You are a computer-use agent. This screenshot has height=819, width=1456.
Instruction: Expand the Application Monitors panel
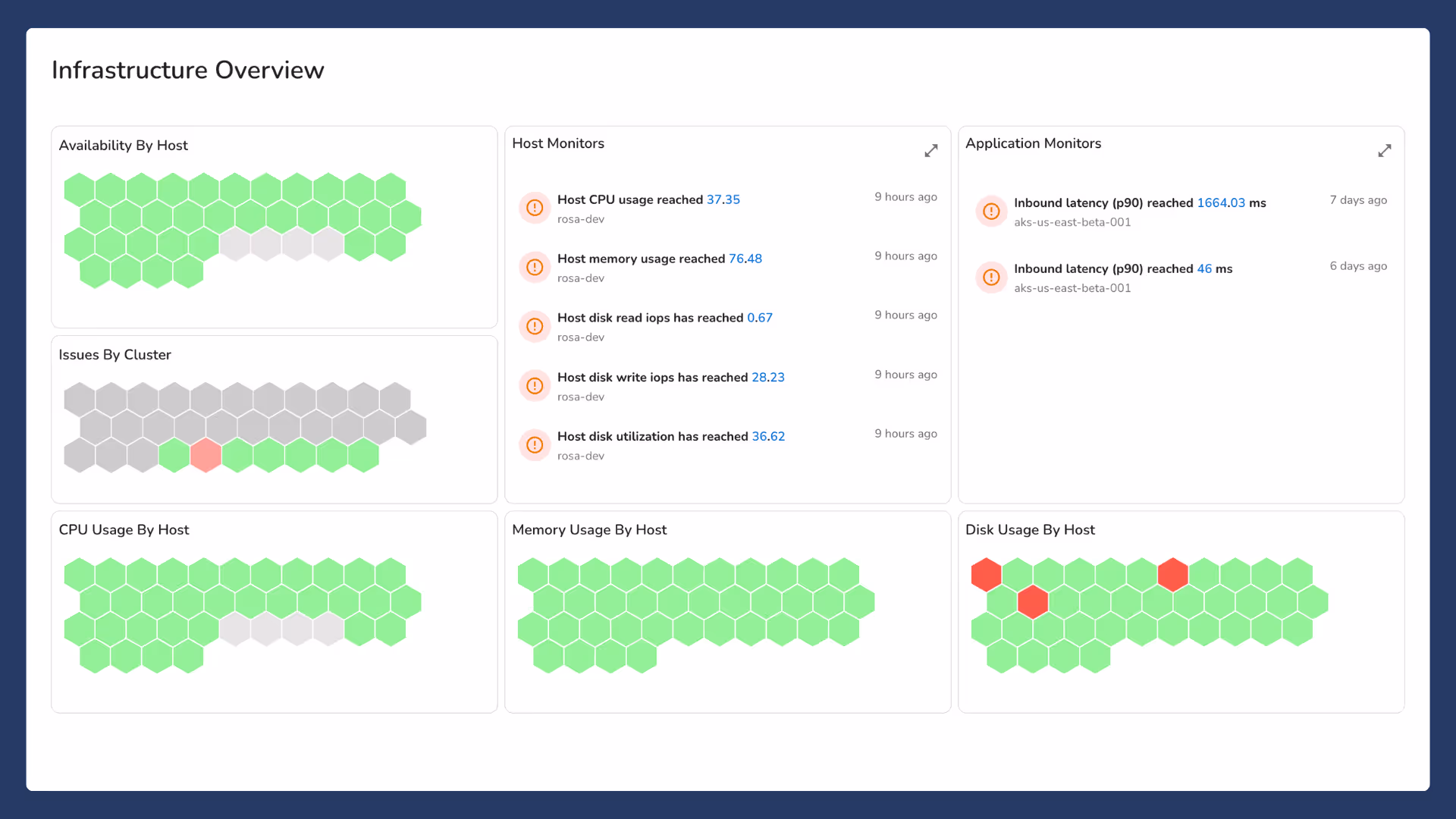1385,151
